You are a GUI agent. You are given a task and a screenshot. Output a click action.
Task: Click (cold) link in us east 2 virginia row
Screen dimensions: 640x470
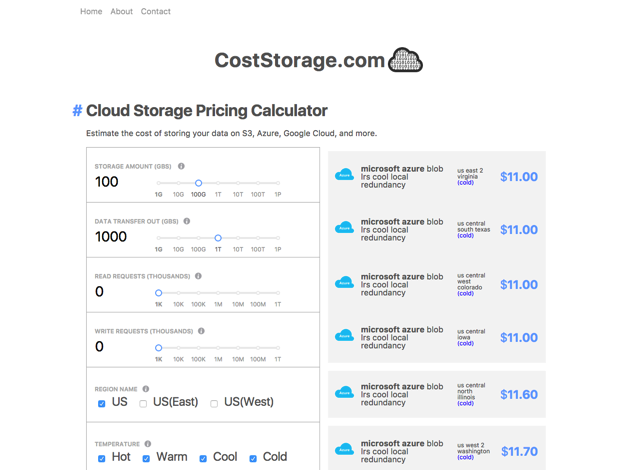coord(465,183)
